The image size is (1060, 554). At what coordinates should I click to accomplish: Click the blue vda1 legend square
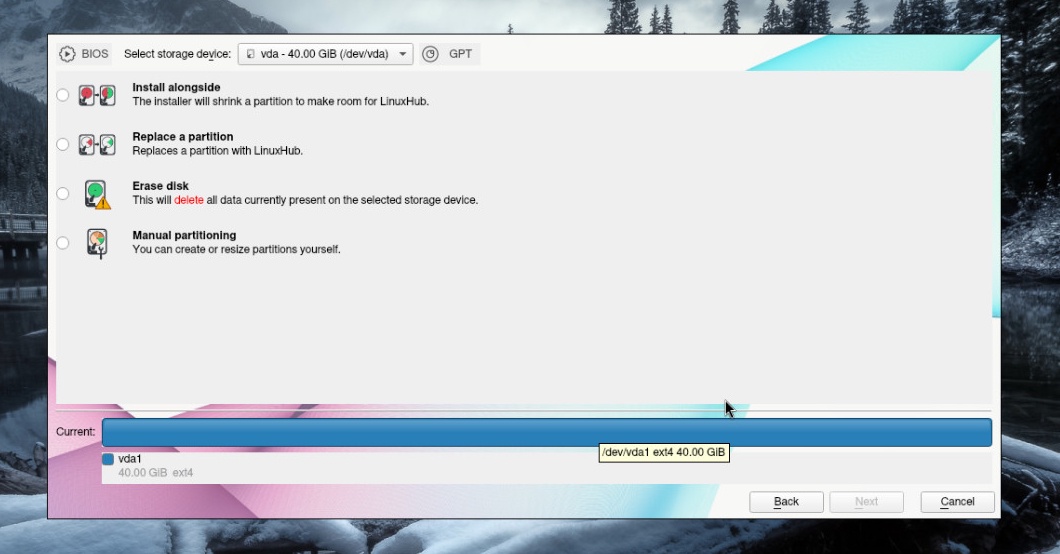108,459
